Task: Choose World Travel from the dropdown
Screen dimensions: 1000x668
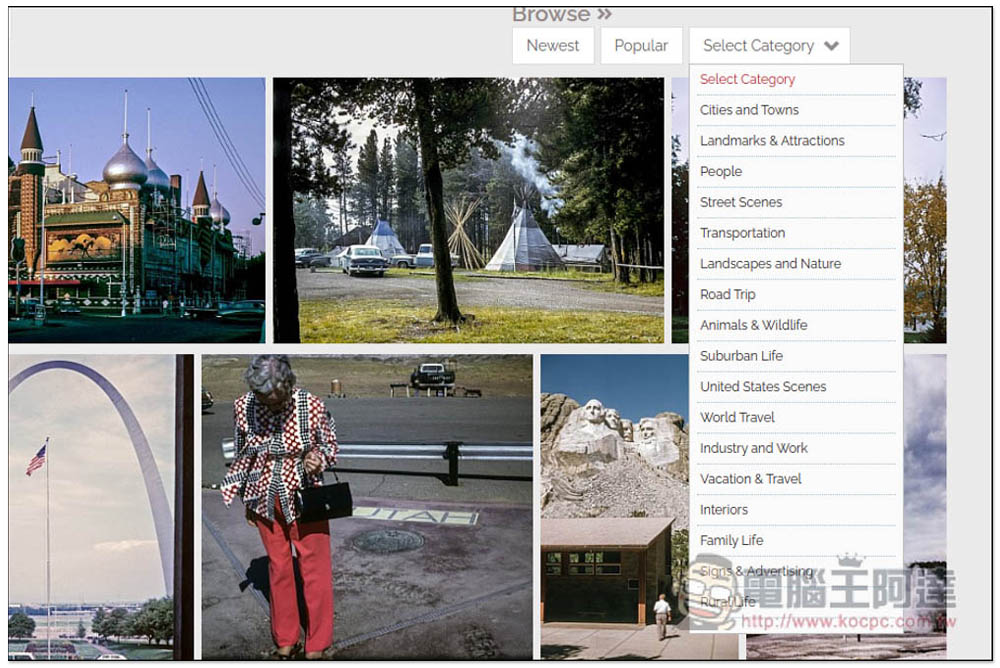Action: click(x=737, y=417)
